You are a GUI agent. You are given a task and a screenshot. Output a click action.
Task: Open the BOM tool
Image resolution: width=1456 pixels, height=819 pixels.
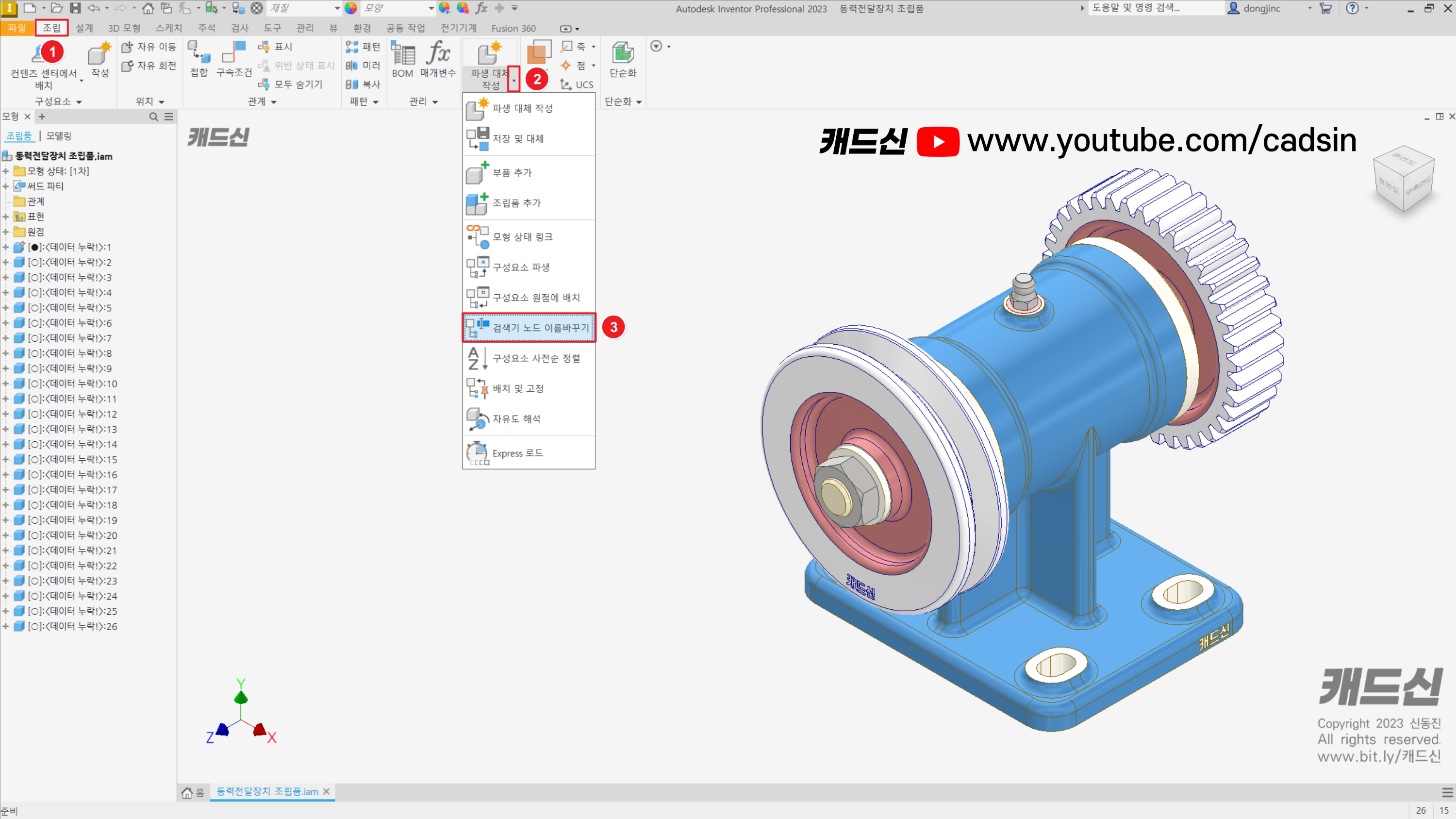click(x=402, y=59)
